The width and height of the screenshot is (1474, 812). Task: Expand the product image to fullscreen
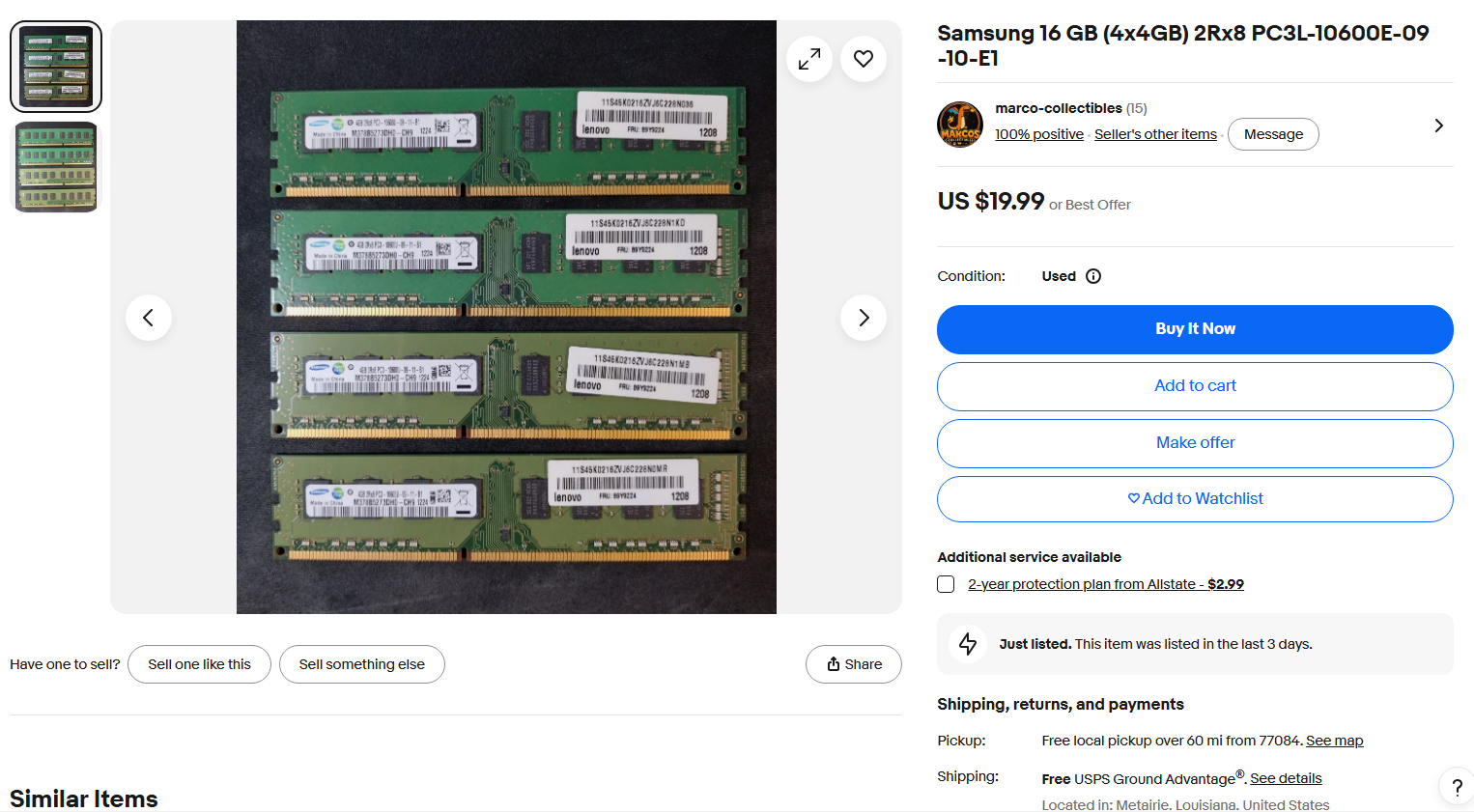pyautogui.click(x=809, y=59)
